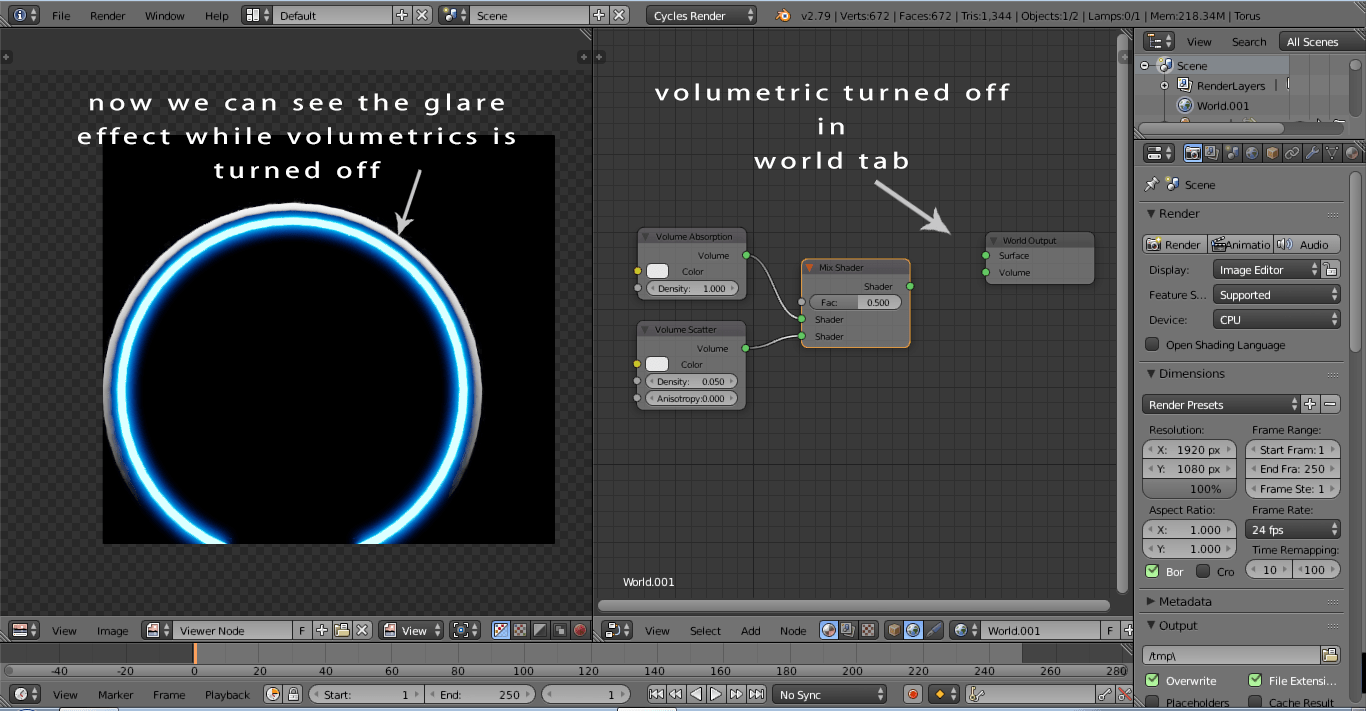The width and height of the screenshot is (1366, 711).
Task: Click the Animation render button
Action: tap(1240, 244)
